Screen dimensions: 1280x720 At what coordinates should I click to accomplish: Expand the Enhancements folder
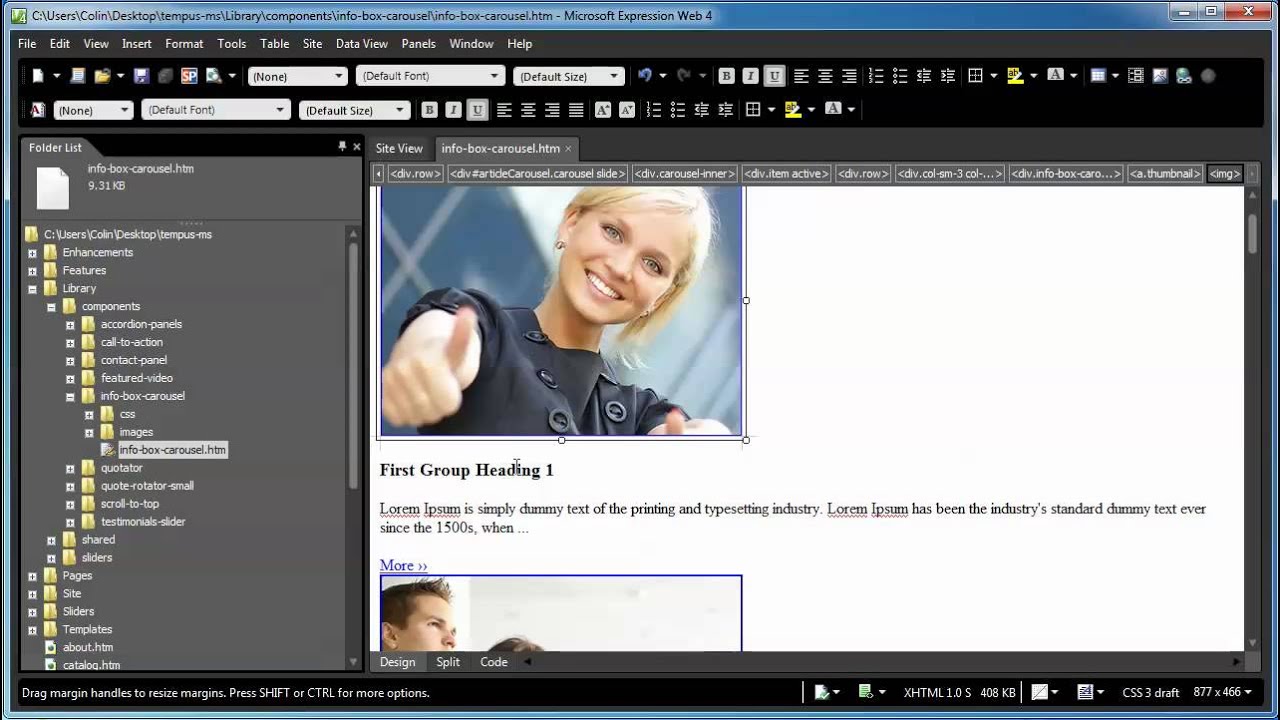[x=32, y=253]
